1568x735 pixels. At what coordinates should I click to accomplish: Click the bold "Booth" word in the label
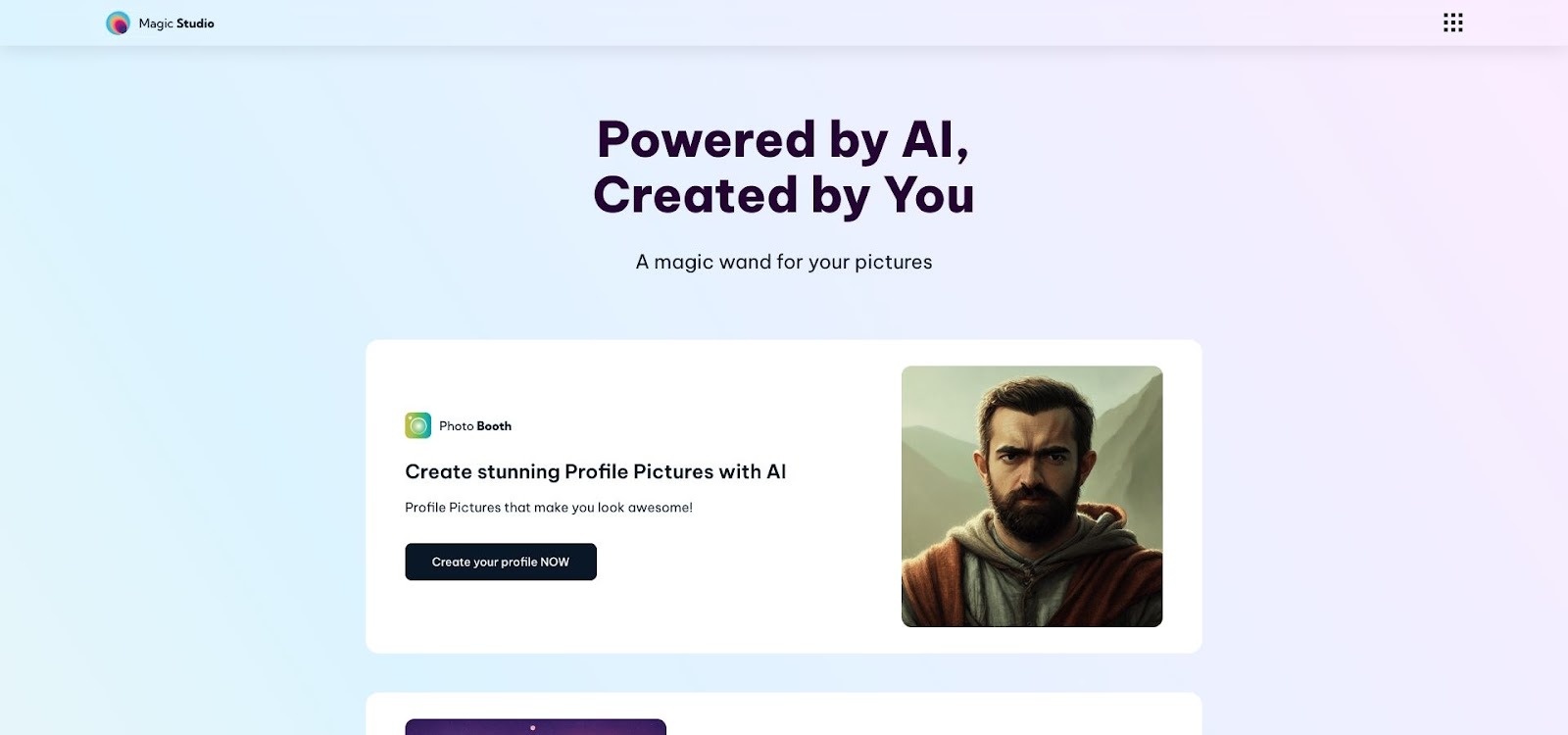pyautogui.click(x=495, y=425)
